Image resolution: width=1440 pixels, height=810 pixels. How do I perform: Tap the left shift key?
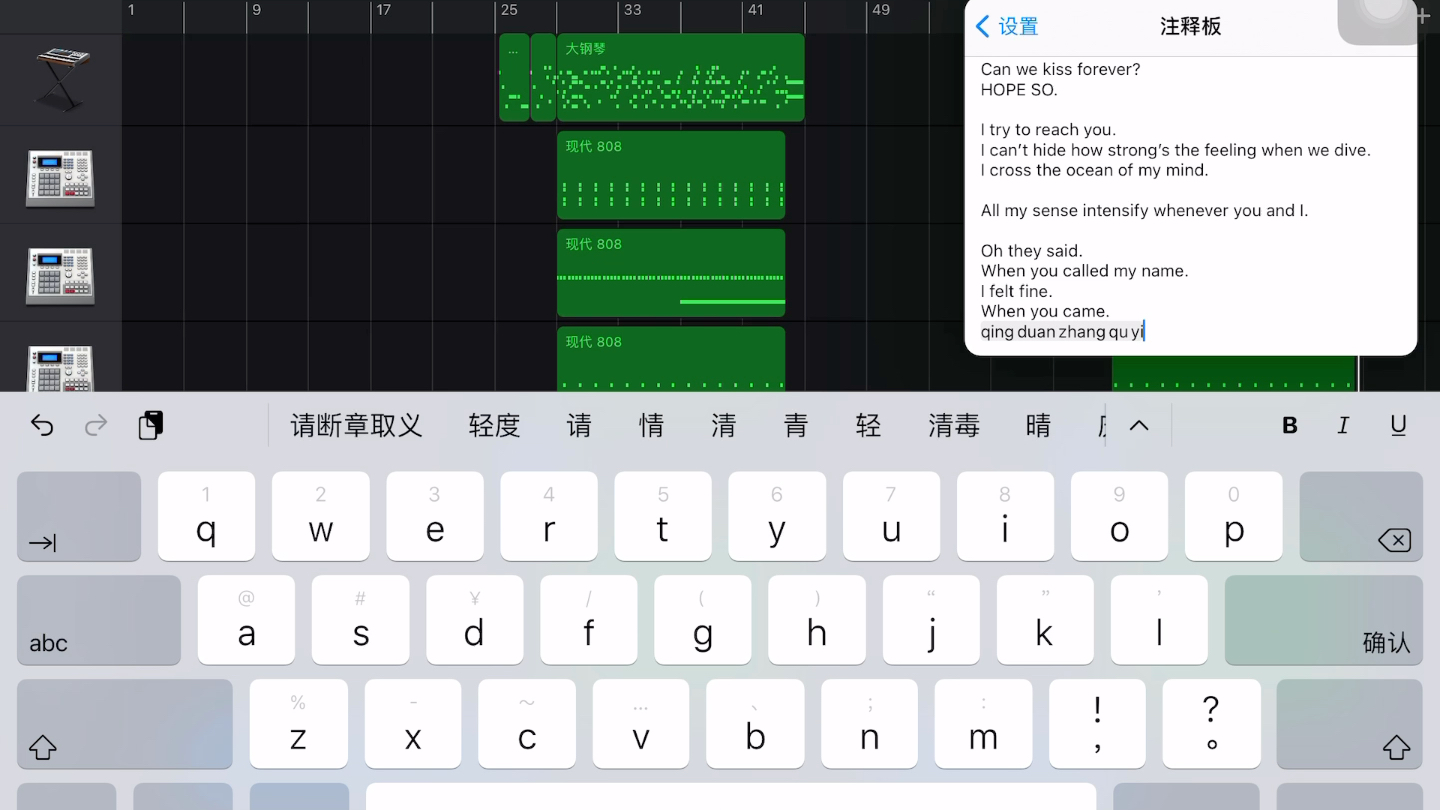tap(125, 724)
